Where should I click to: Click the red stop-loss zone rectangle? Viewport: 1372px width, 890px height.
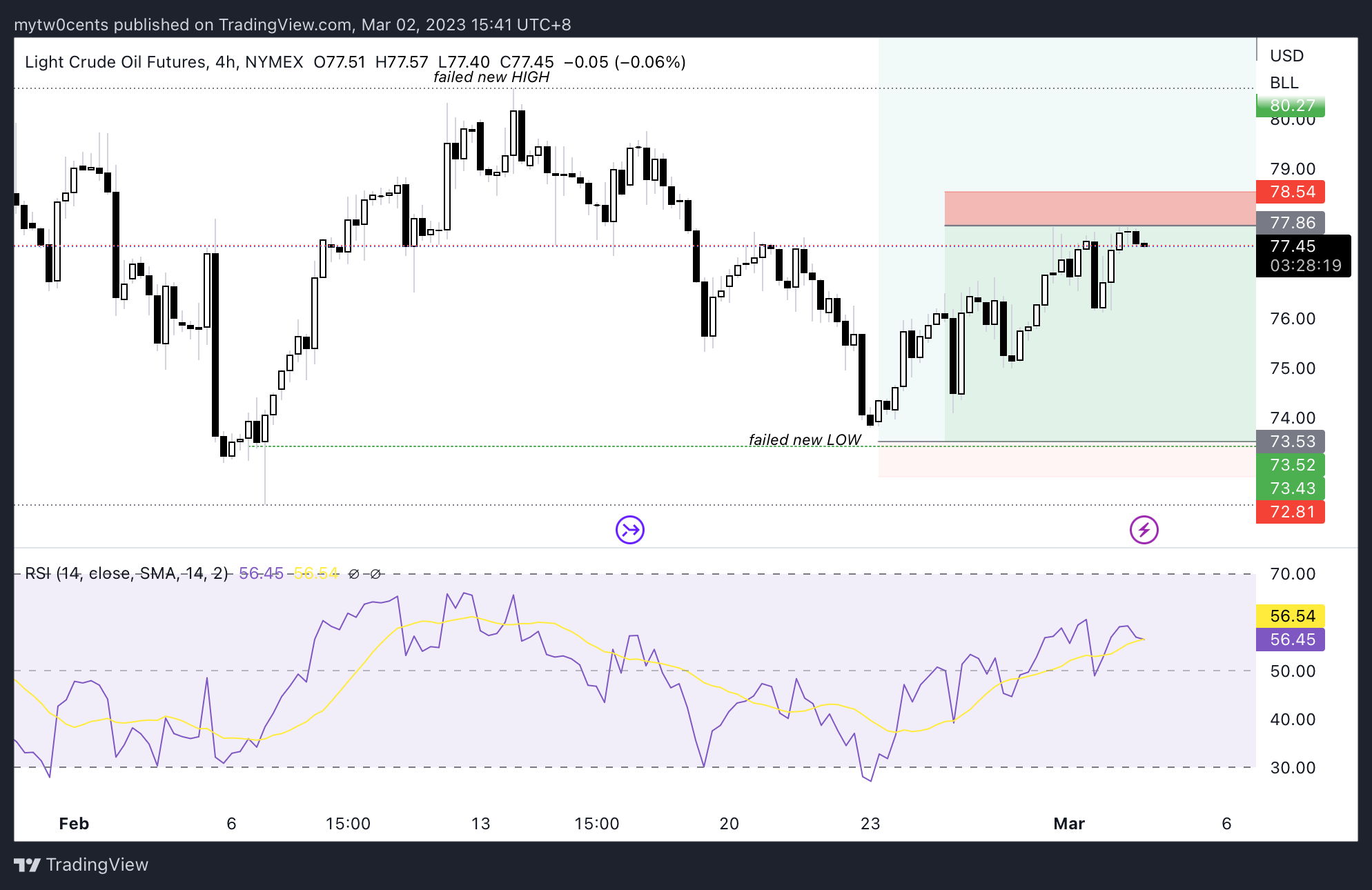pyautogui.click(x=1100, y=208)
